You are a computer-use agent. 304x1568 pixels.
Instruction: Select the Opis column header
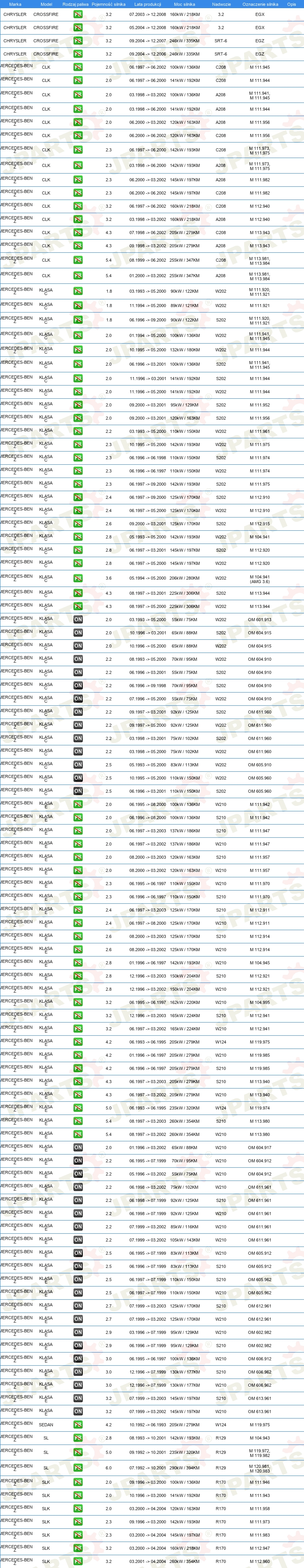292,4
